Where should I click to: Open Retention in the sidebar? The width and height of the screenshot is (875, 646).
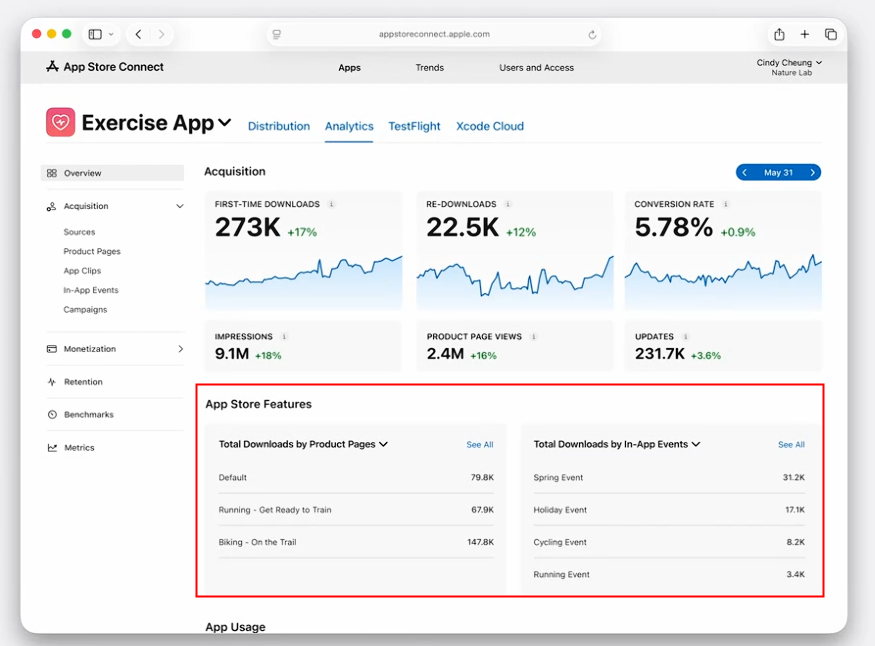[83, 382]
